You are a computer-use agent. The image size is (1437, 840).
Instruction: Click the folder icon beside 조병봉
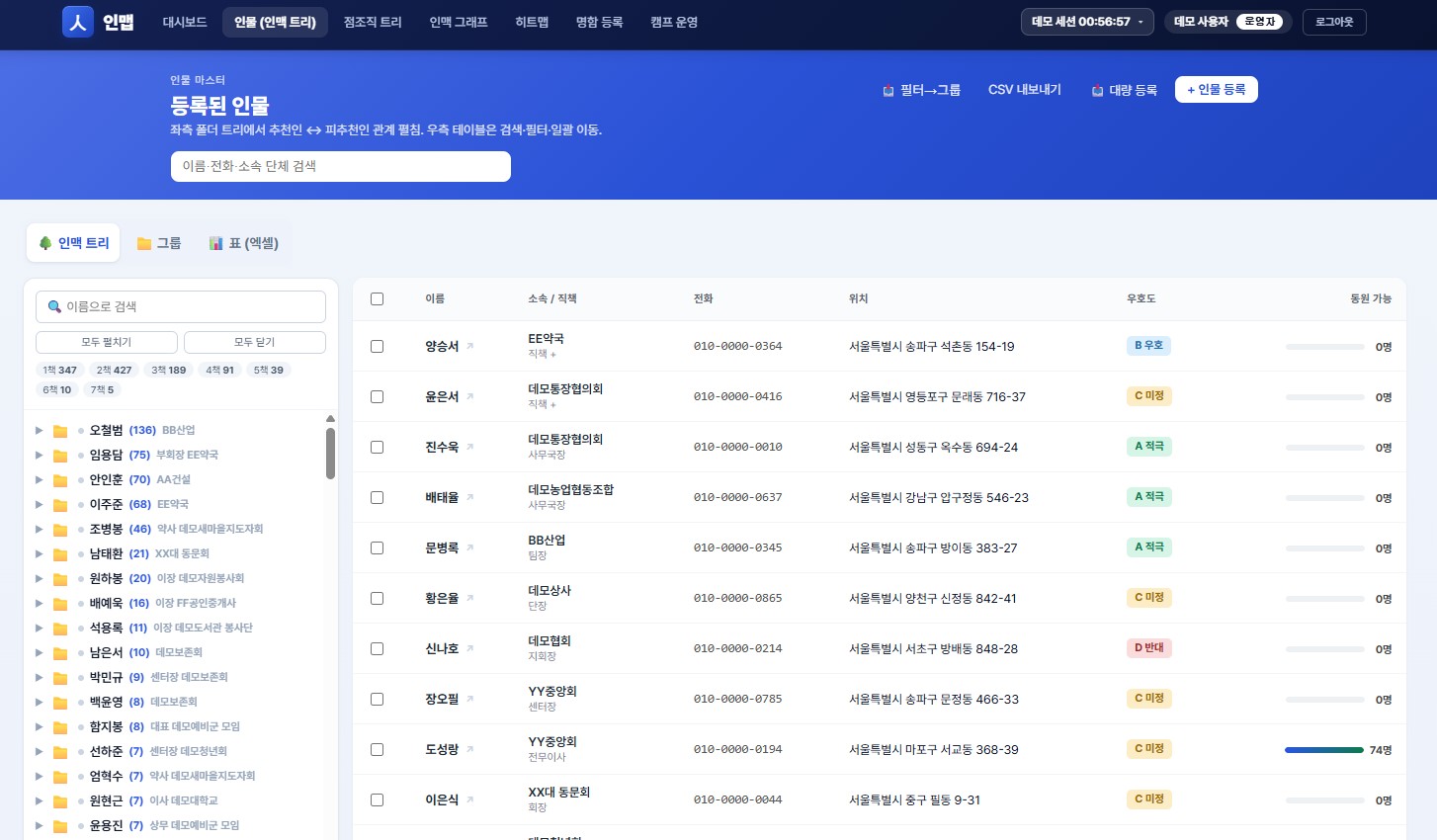pos(60,530)
